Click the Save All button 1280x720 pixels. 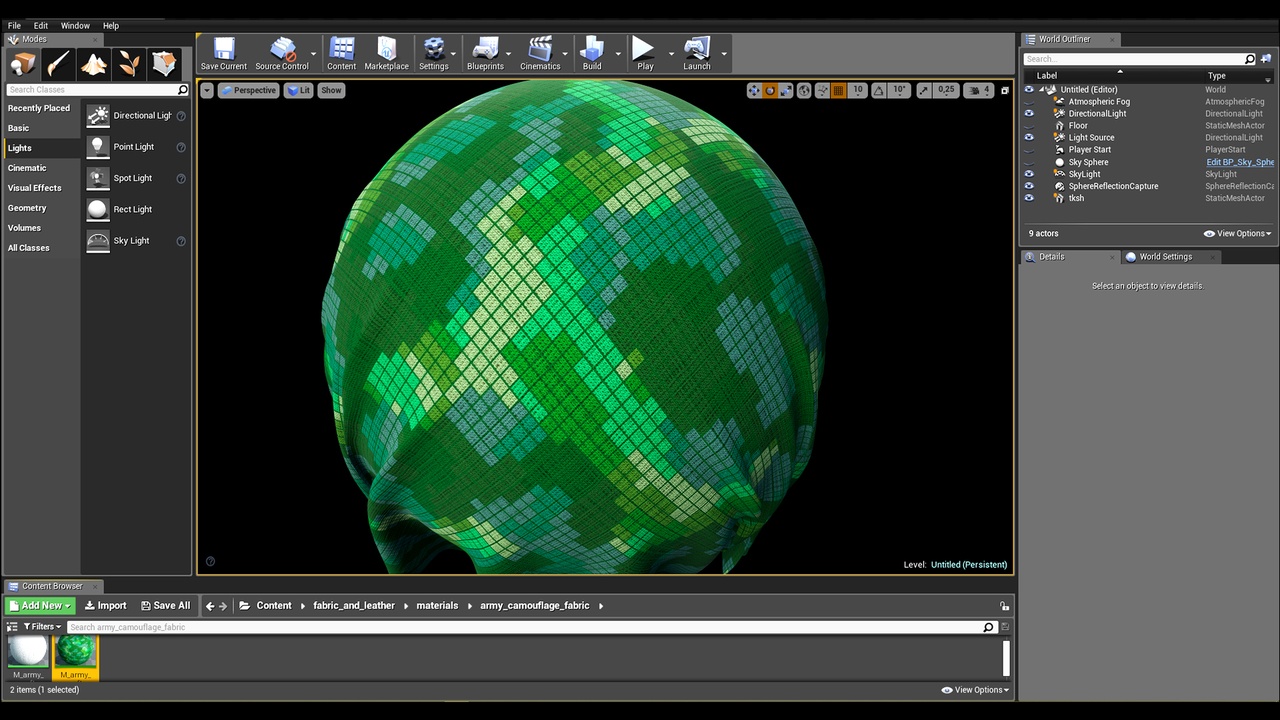click(165, 606)
